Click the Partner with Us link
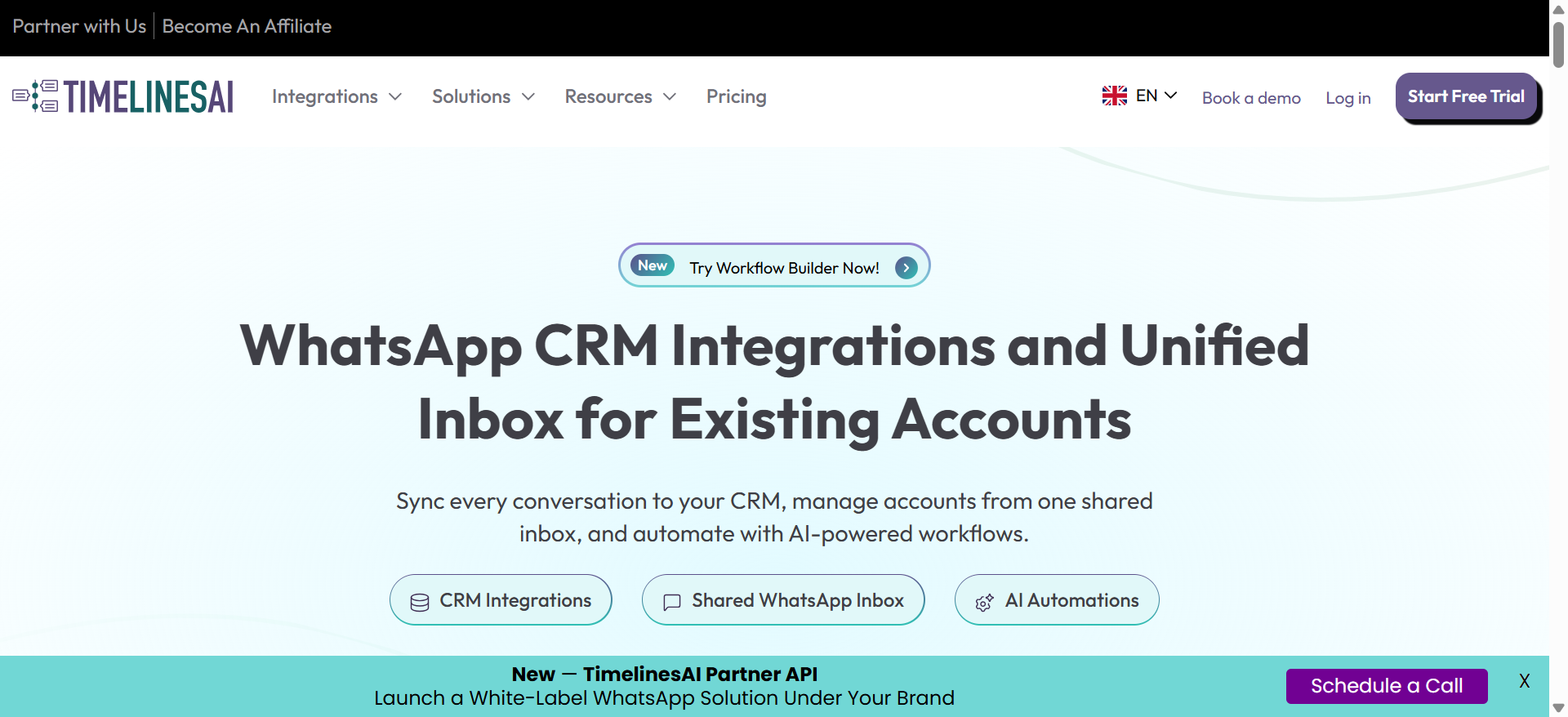1568x717 pixels. coord(79,26)
